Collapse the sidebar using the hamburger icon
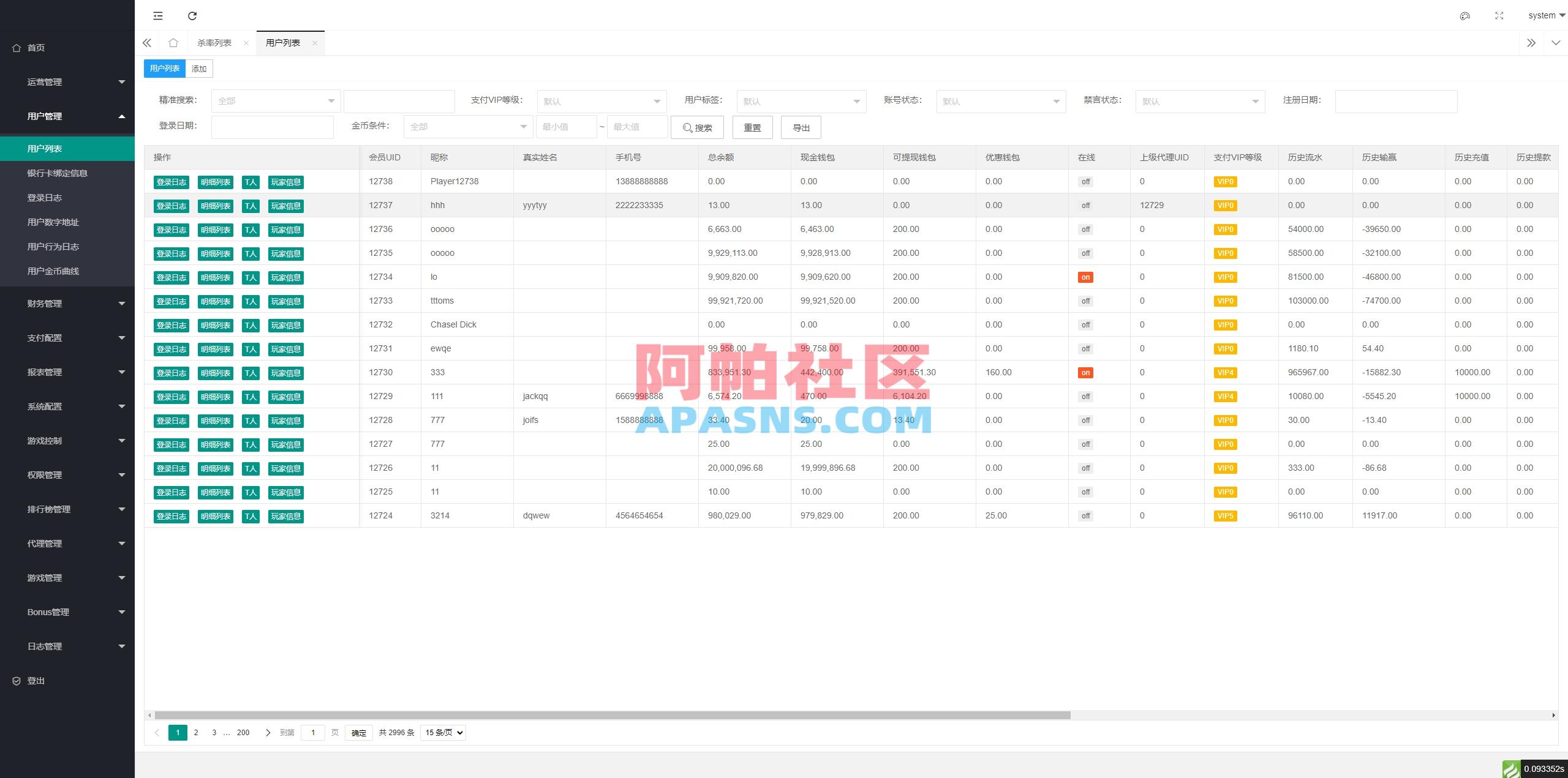Image resolution: width=1568 pixels, height=778 pixels. click(157, 15)
